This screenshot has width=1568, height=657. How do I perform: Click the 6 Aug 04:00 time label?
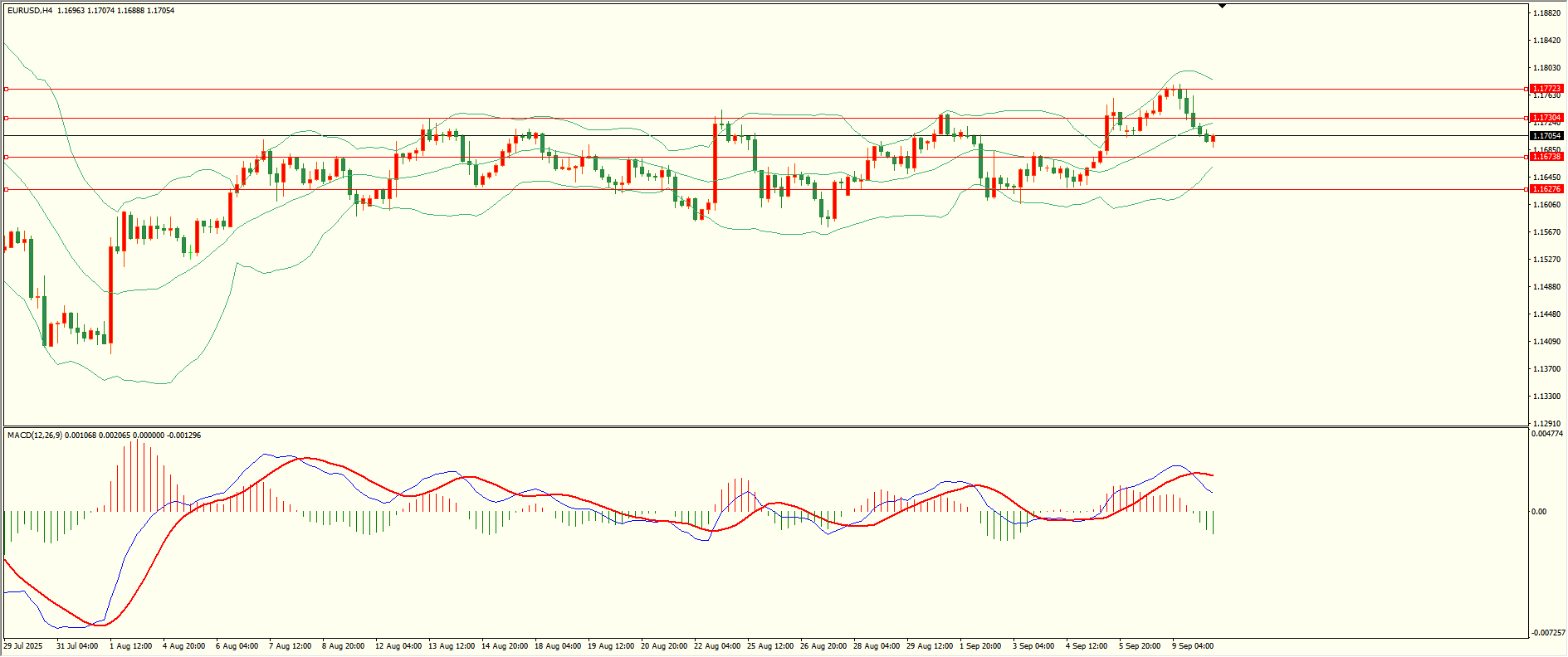pos(237,646)
